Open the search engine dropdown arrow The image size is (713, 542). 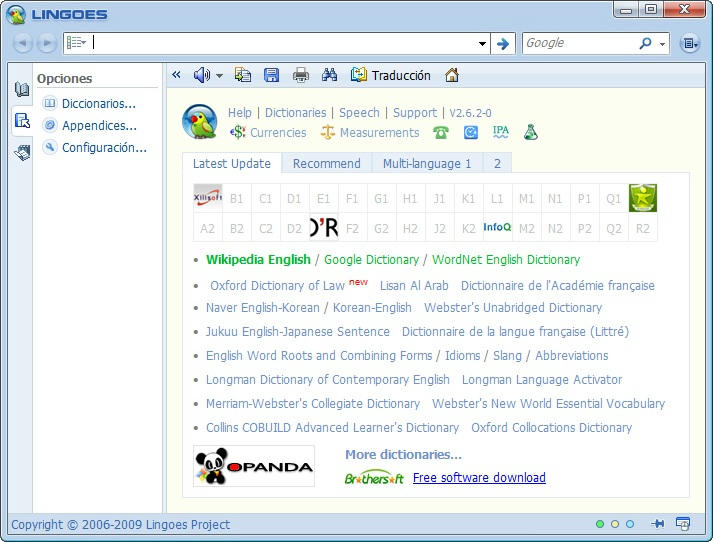[x=663, y=44]
